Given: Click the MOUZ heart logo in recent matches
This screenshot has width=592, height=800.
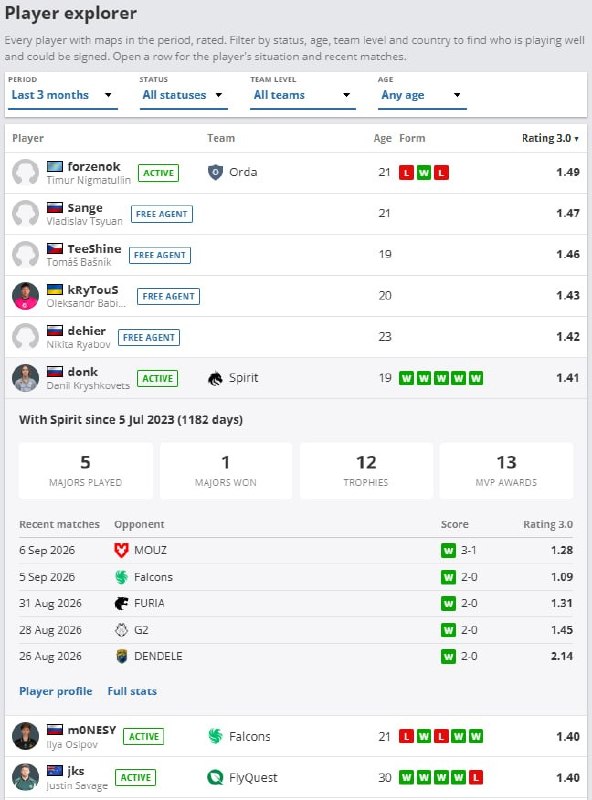Looking at the screenshot, I should coord(121,550).
